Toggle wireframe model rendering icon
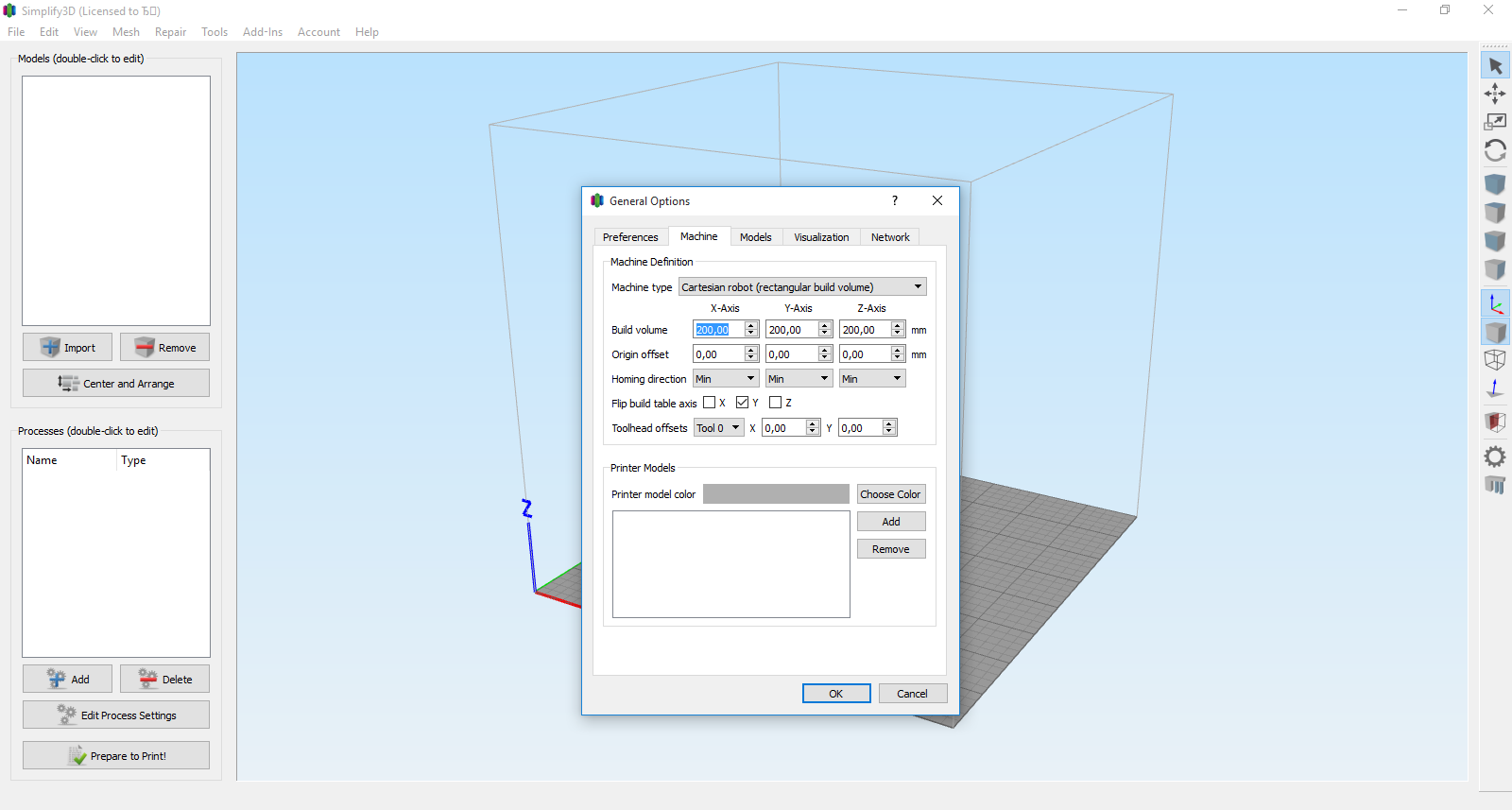 coord(1495,360)
